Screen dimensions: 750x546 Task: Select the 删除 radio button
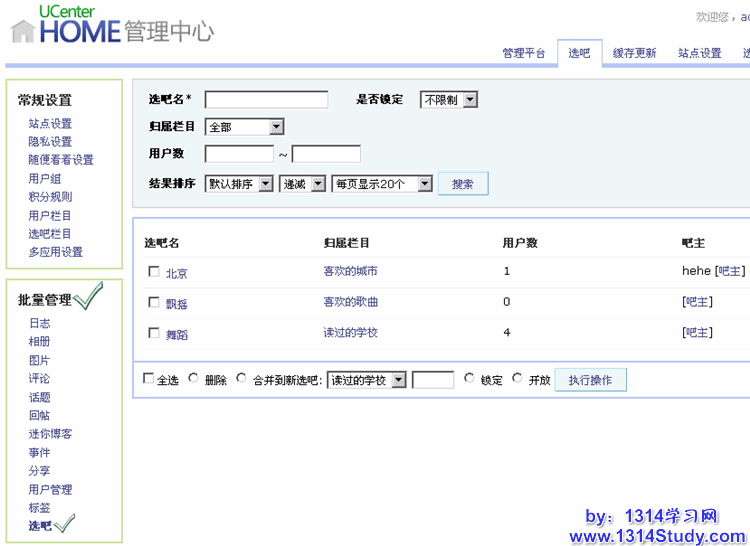click(193, 379)
